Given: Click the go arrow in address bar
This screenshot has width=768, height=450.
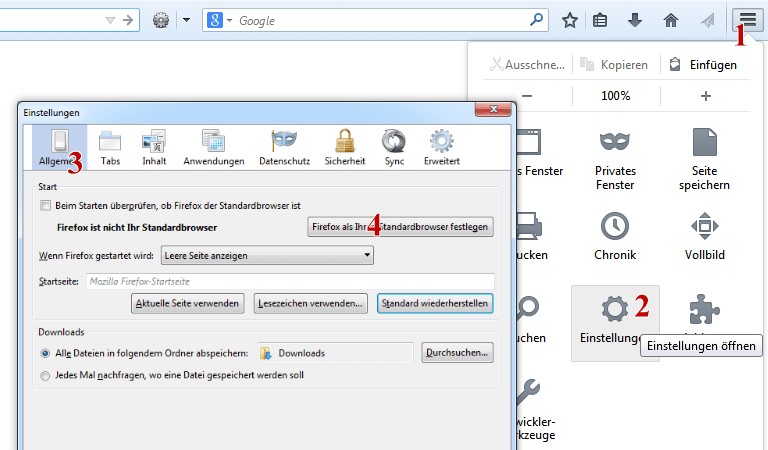Looking at the screenshot, I should coord(128,20).
